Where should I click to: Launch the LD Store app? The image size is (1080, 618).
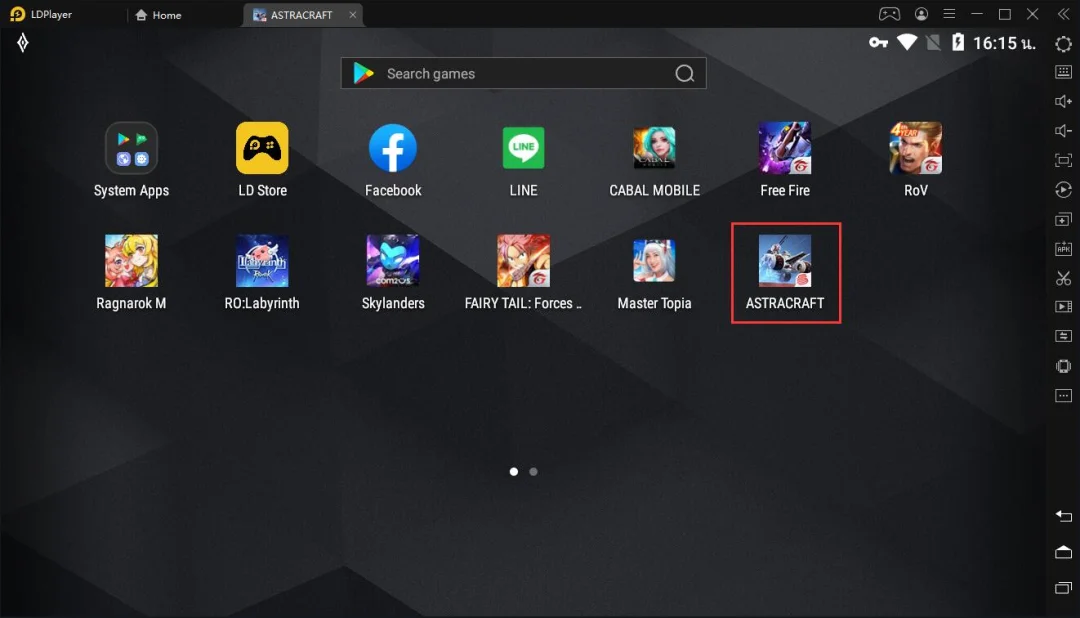(x=262, y=148)
